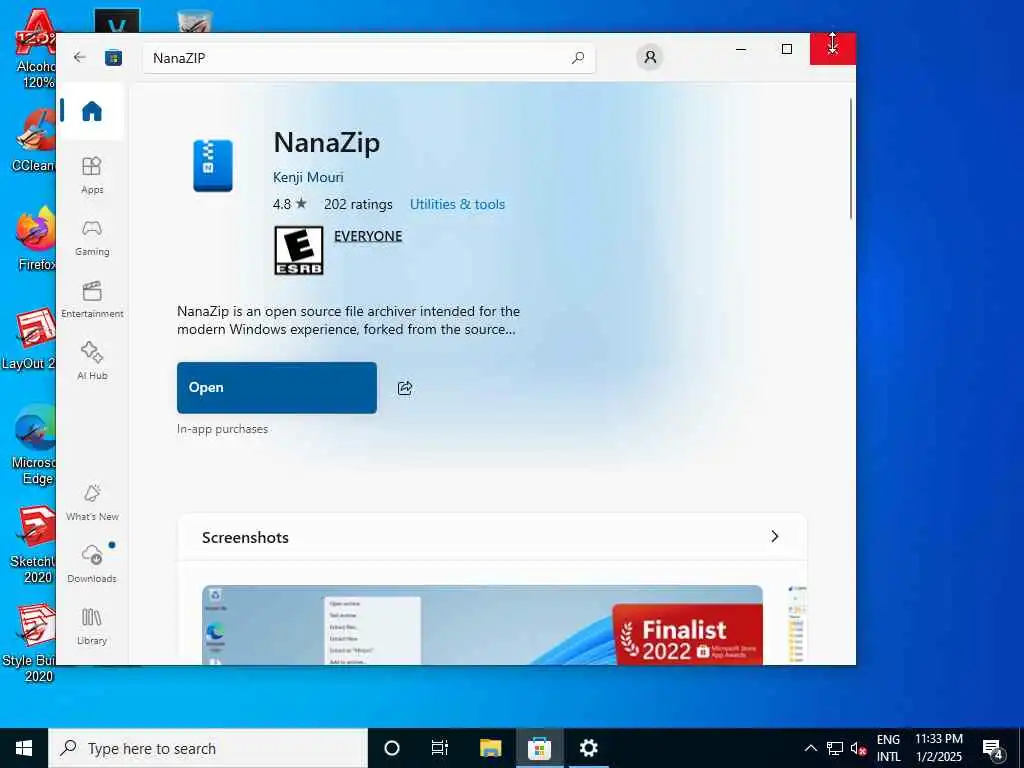Screen dimensions: 1024x768
Task: Open the AI Hub section
Action: (92, 361)
